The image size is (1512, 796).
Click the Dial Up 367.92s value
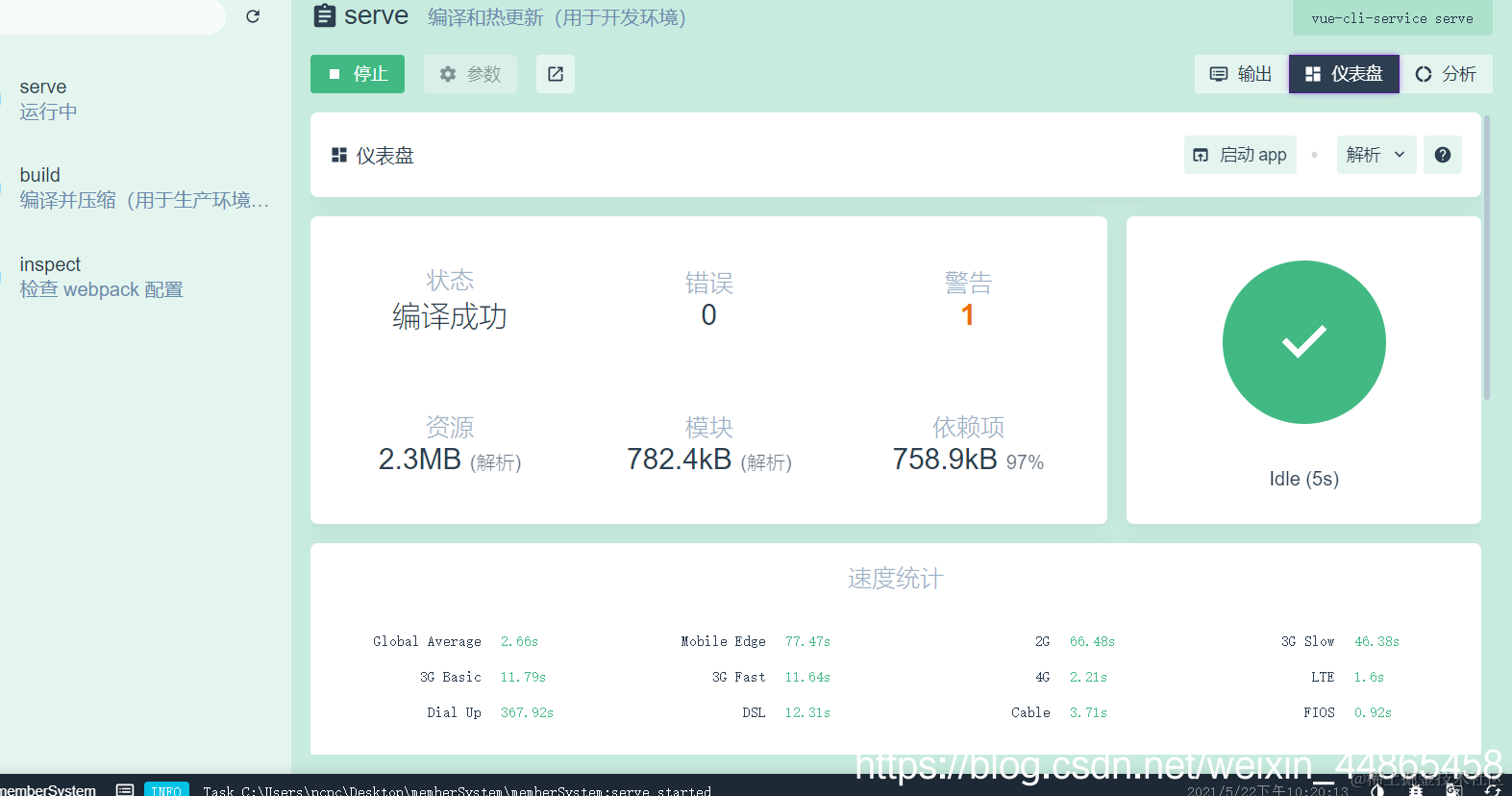[x=527, y=712]
